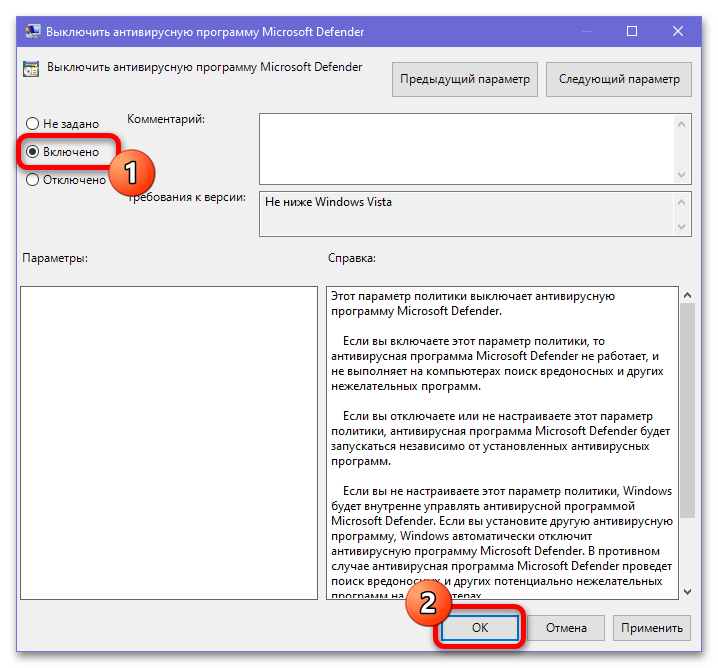Click 'Предыдущий параметр' button
The height and width of the screenshot is (668, 718).
[465, 79]
